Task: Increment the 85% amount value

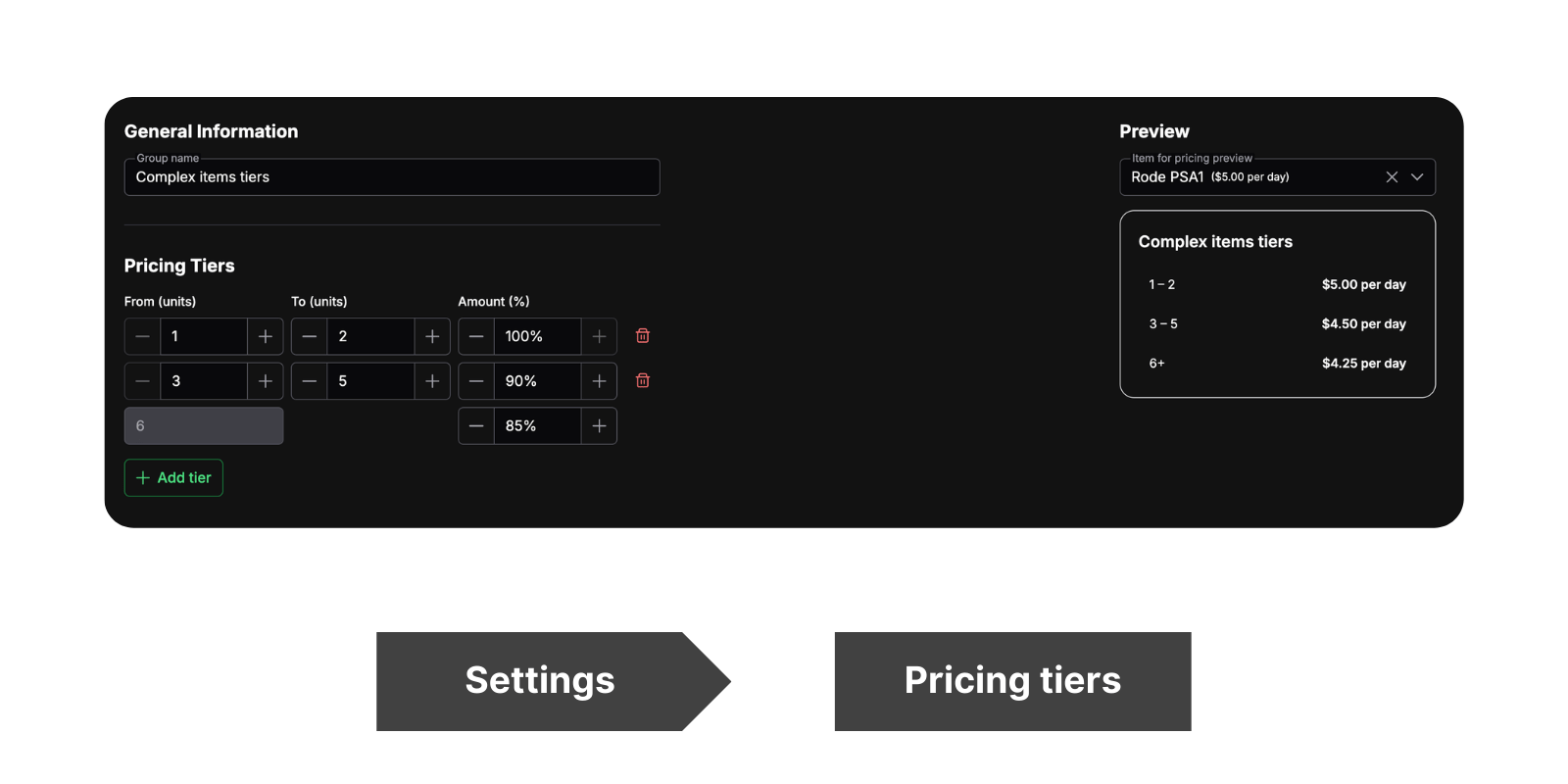Action: [599, 425]
